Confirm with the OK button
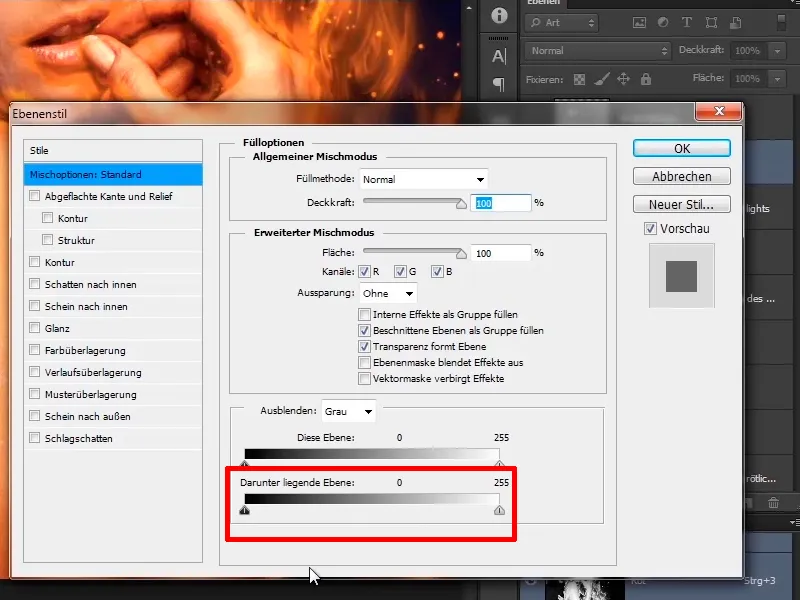This screenshot has width=800, height=600. point(682,148)
